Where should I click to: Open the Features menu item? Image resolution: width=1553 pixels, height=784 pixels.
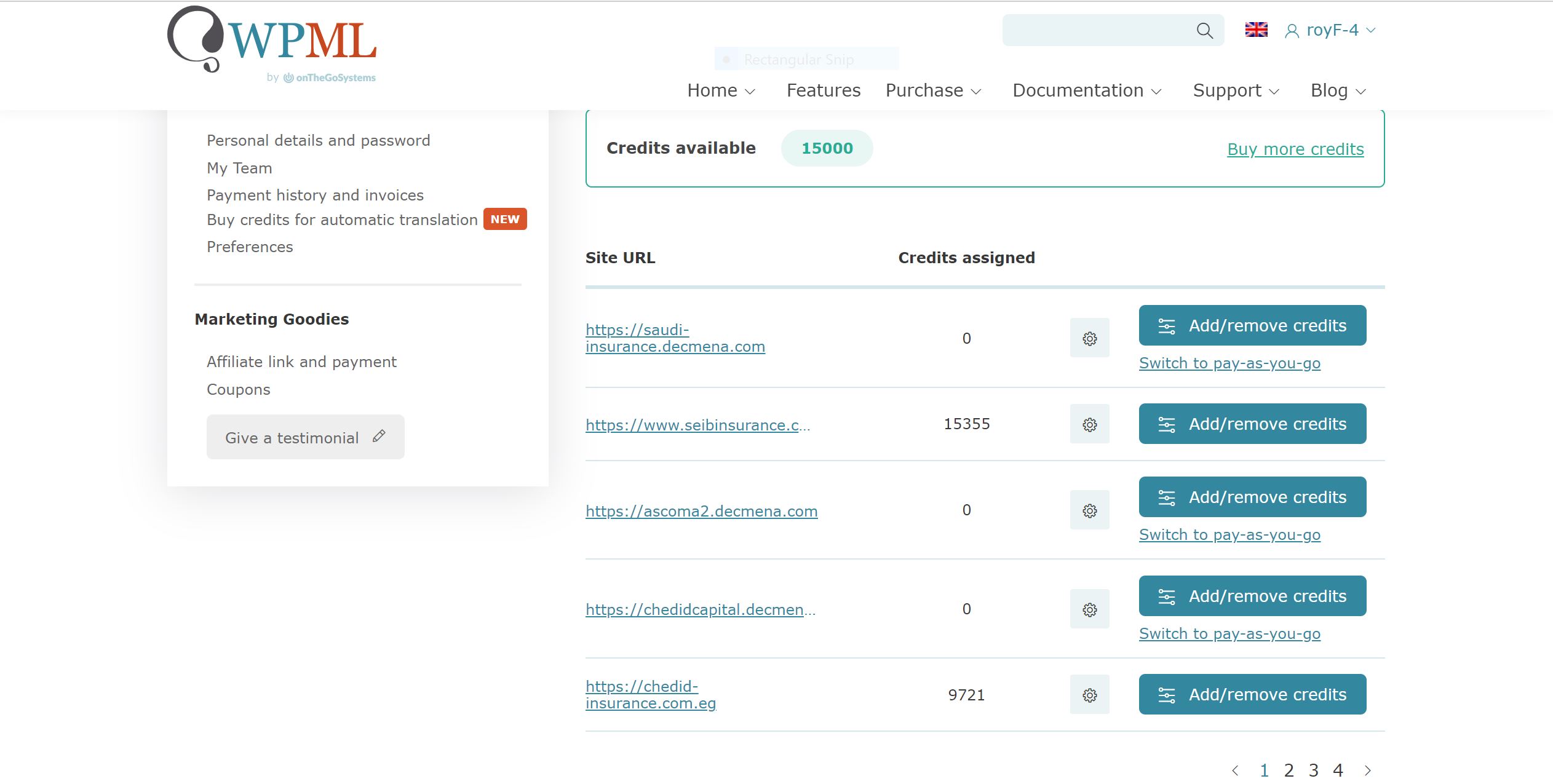click(824, 90)
